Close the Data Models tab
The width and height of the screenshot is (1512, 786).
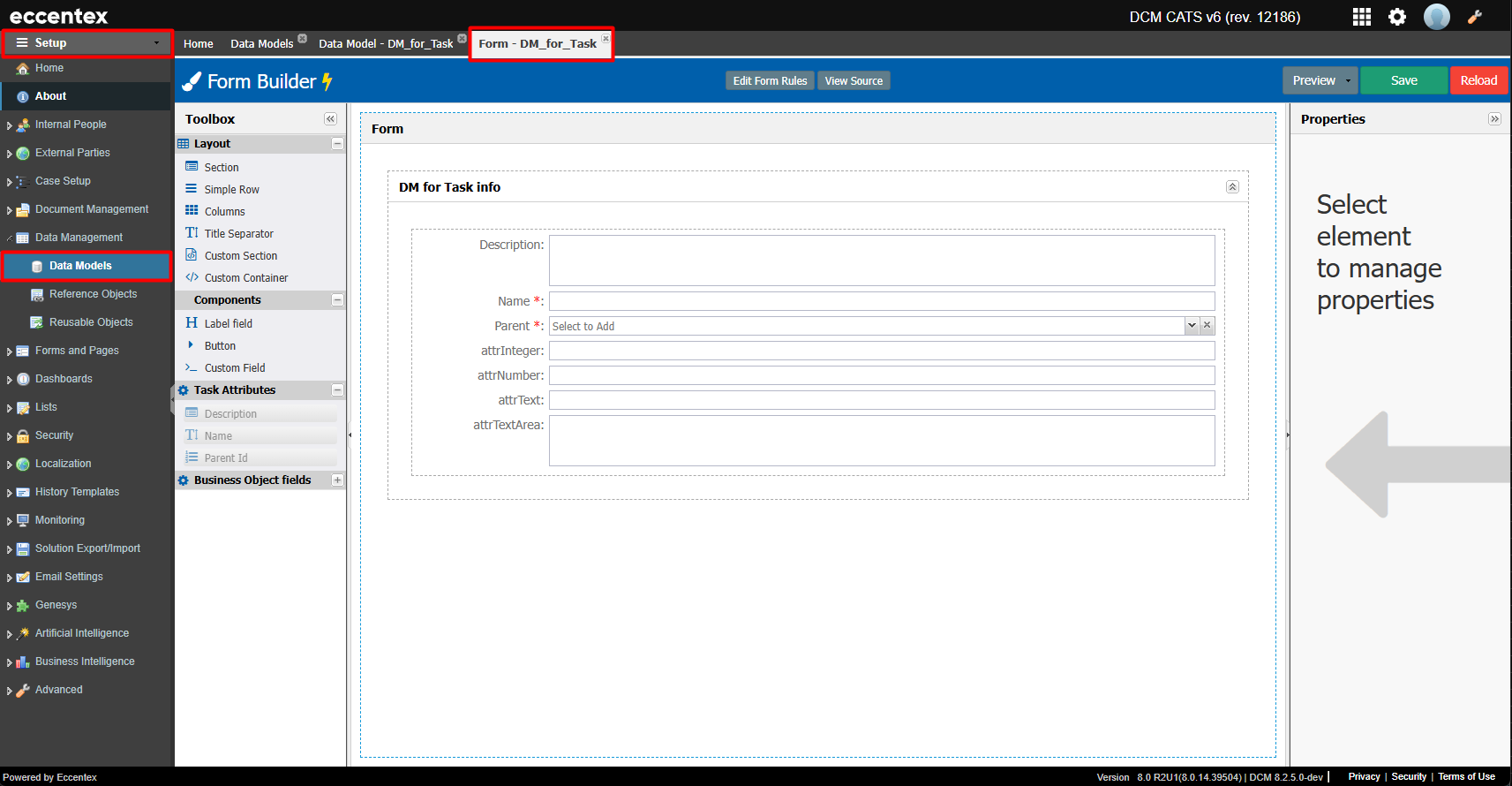303,38
